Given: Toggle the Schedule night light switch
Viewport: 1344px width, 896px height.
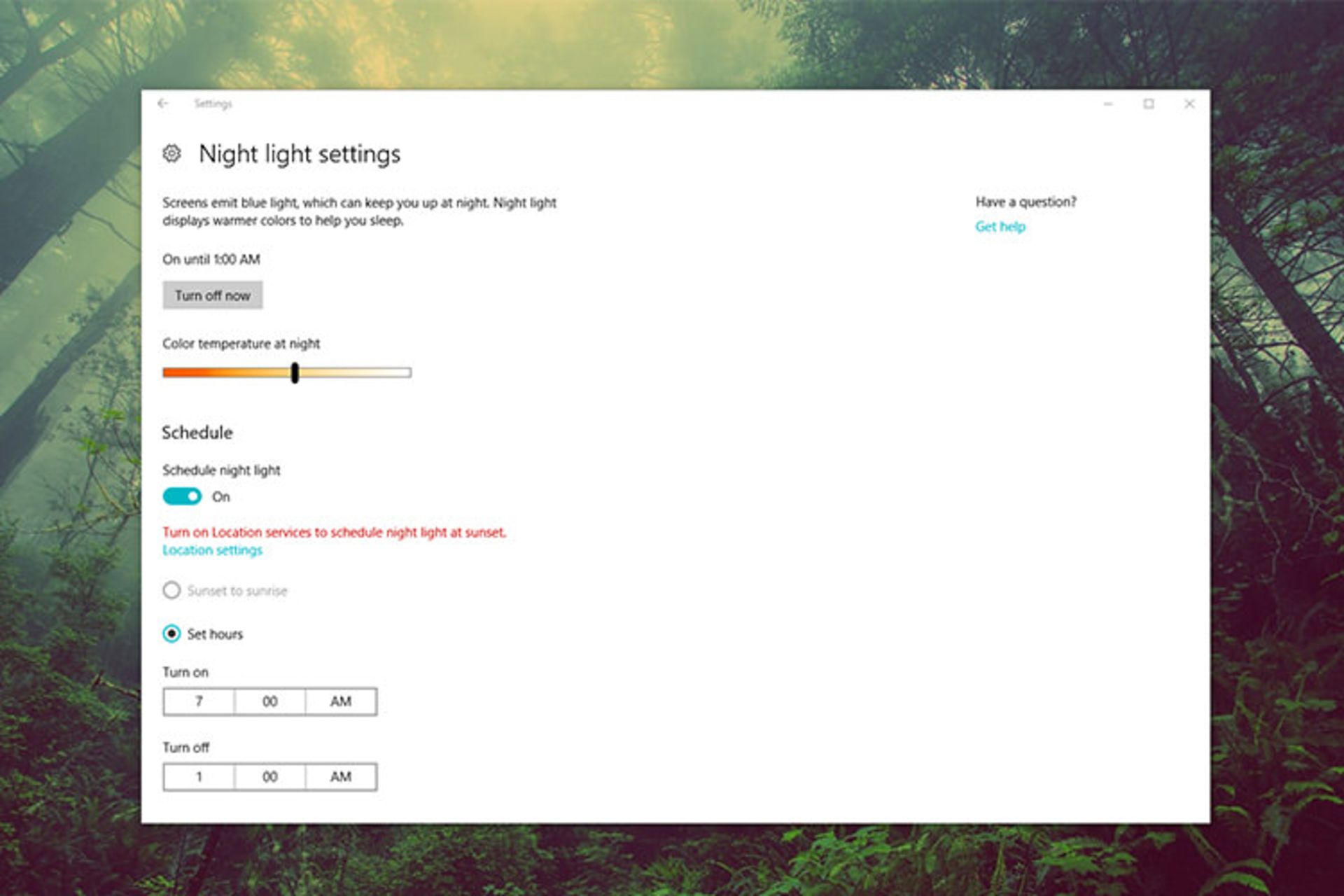Looking at the screenshot, I should pos(182,496).
